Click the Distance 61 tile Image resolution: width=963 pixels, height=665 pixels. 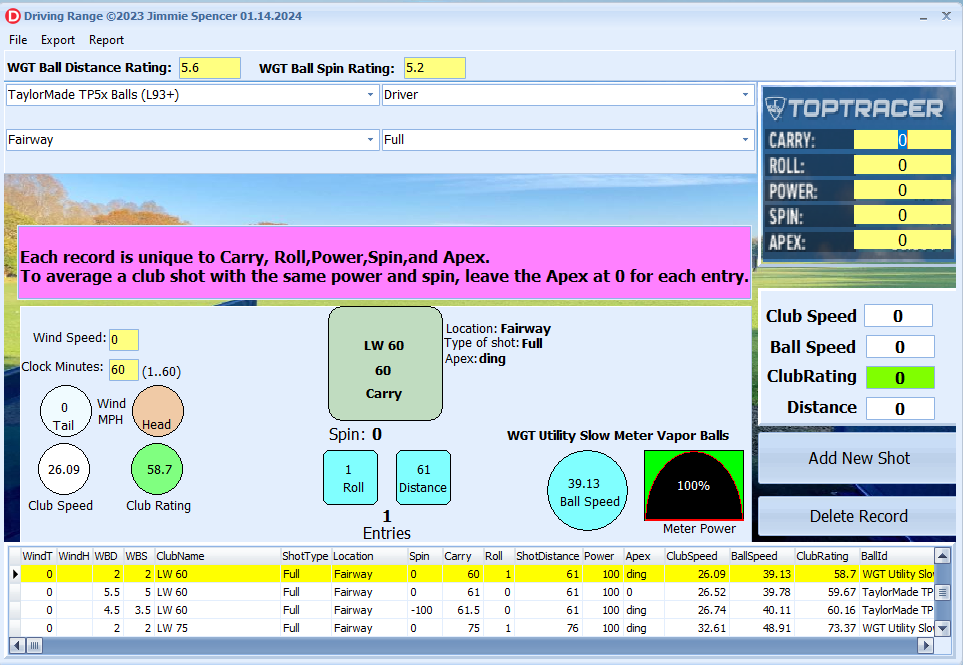423,477
